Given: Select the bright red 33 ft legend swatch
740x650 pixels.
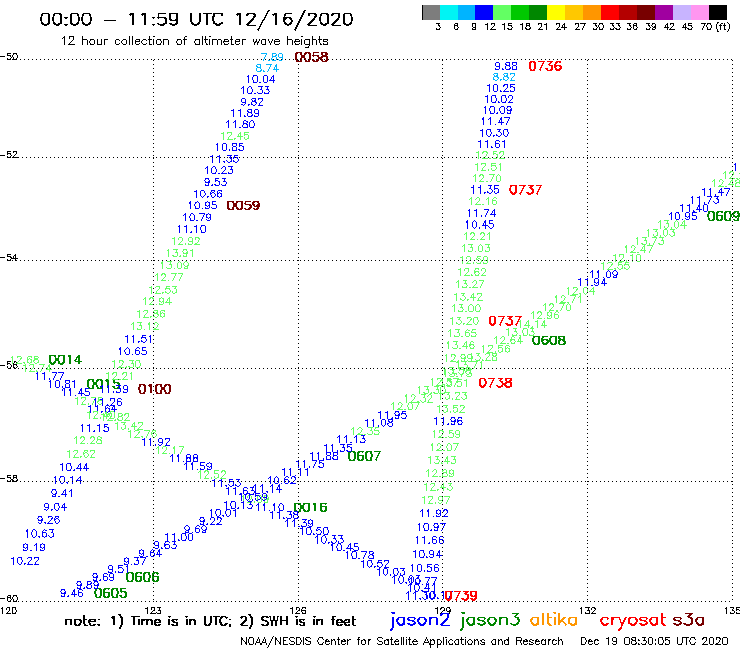Looking at the screenshot, I should pyautogui.click(x=610, y=12).
